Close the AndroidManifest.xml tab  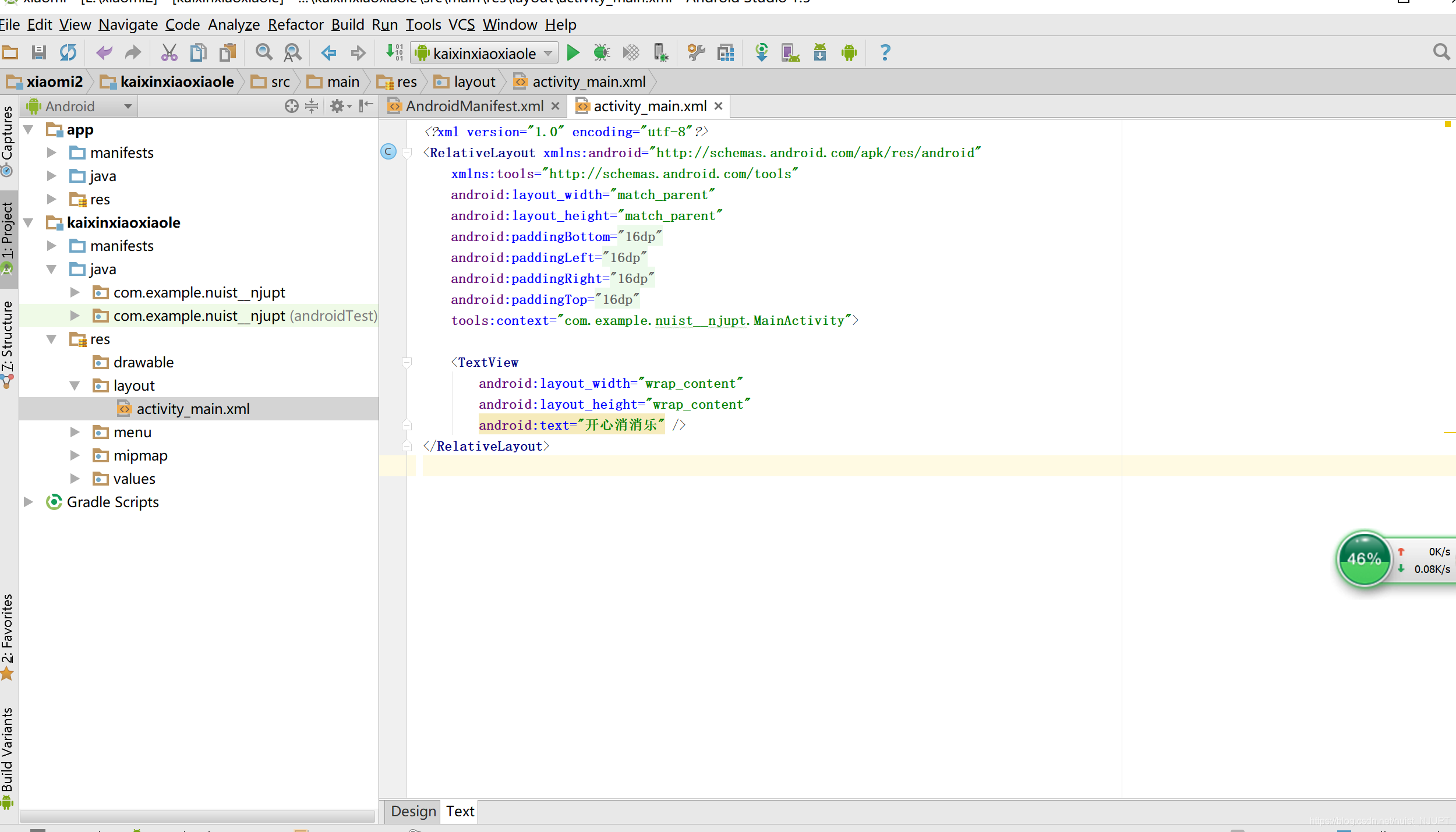click(555, 106)
